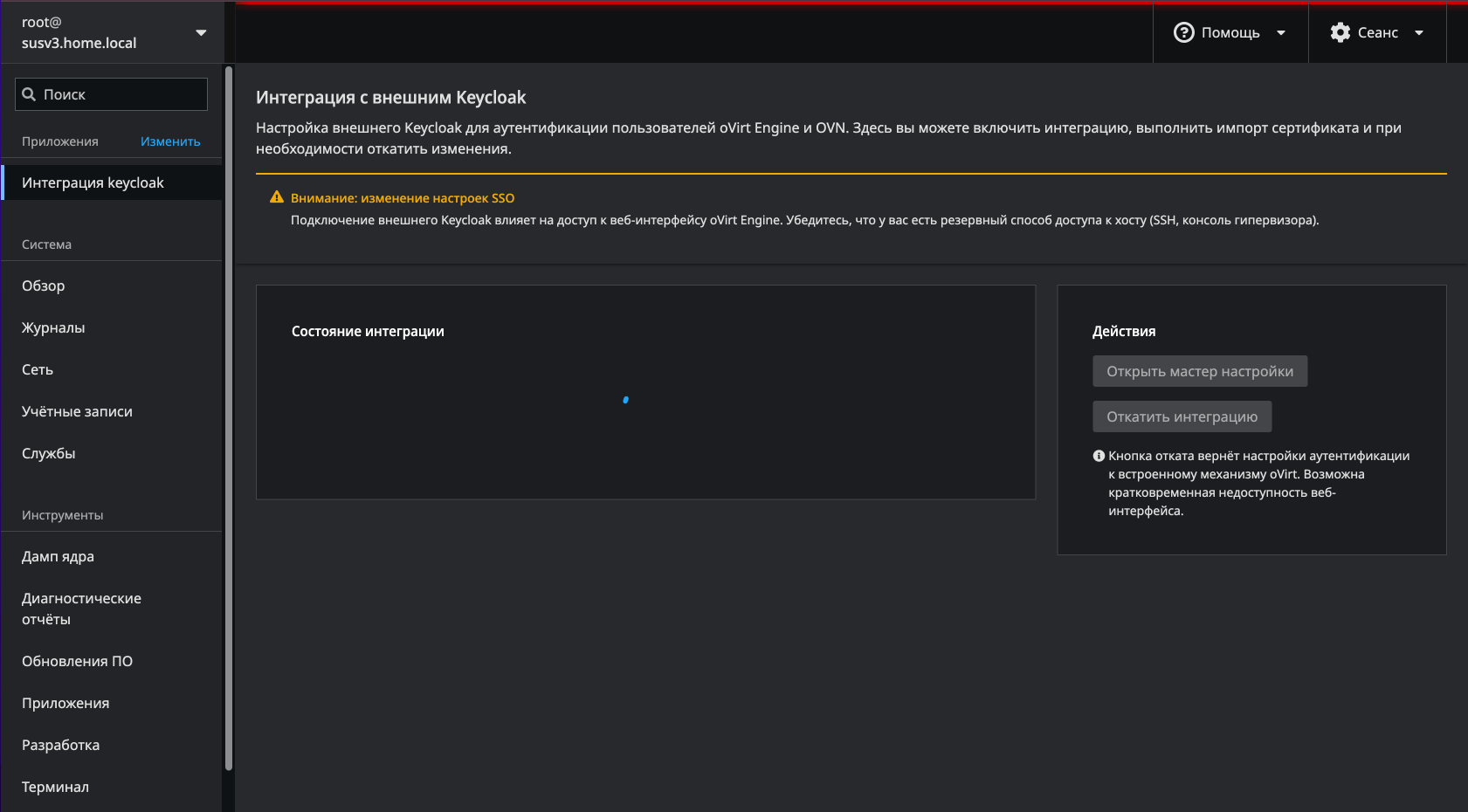
Task: Click the loading spinner in integration status
Action: (x=625, y=400)
